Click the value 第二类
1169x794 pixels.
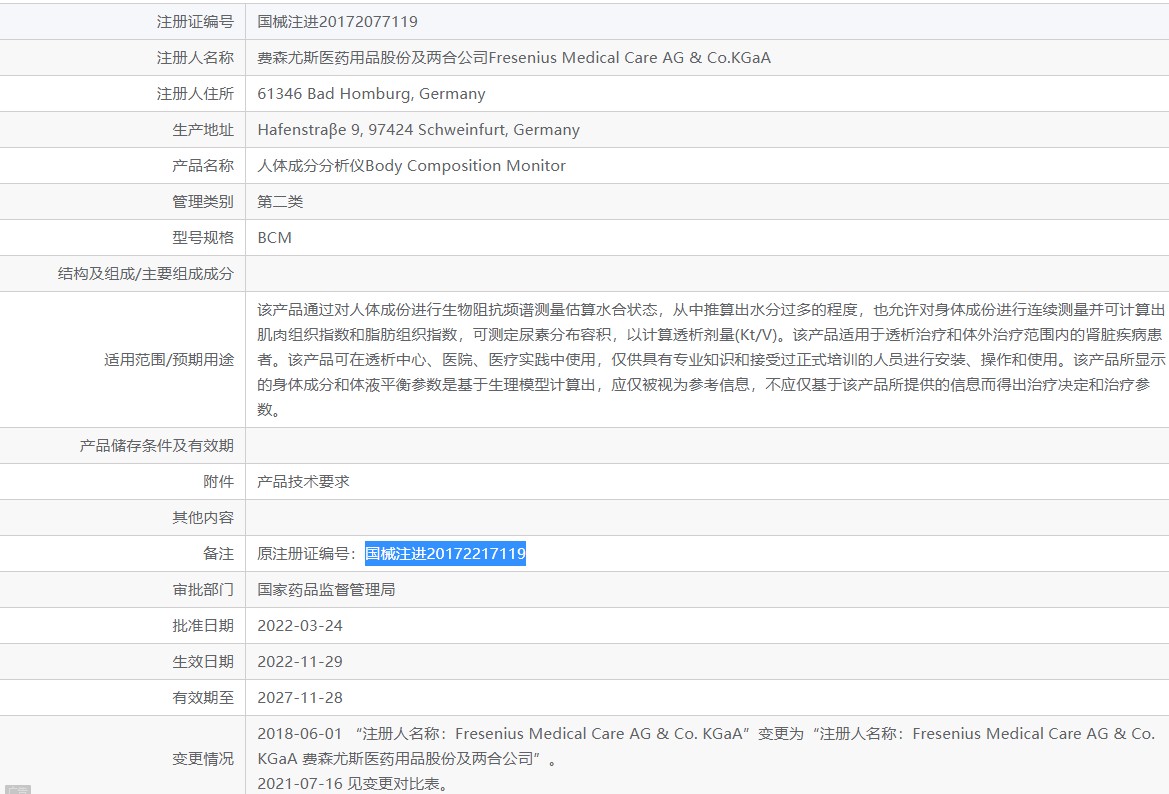click(280, 201)
